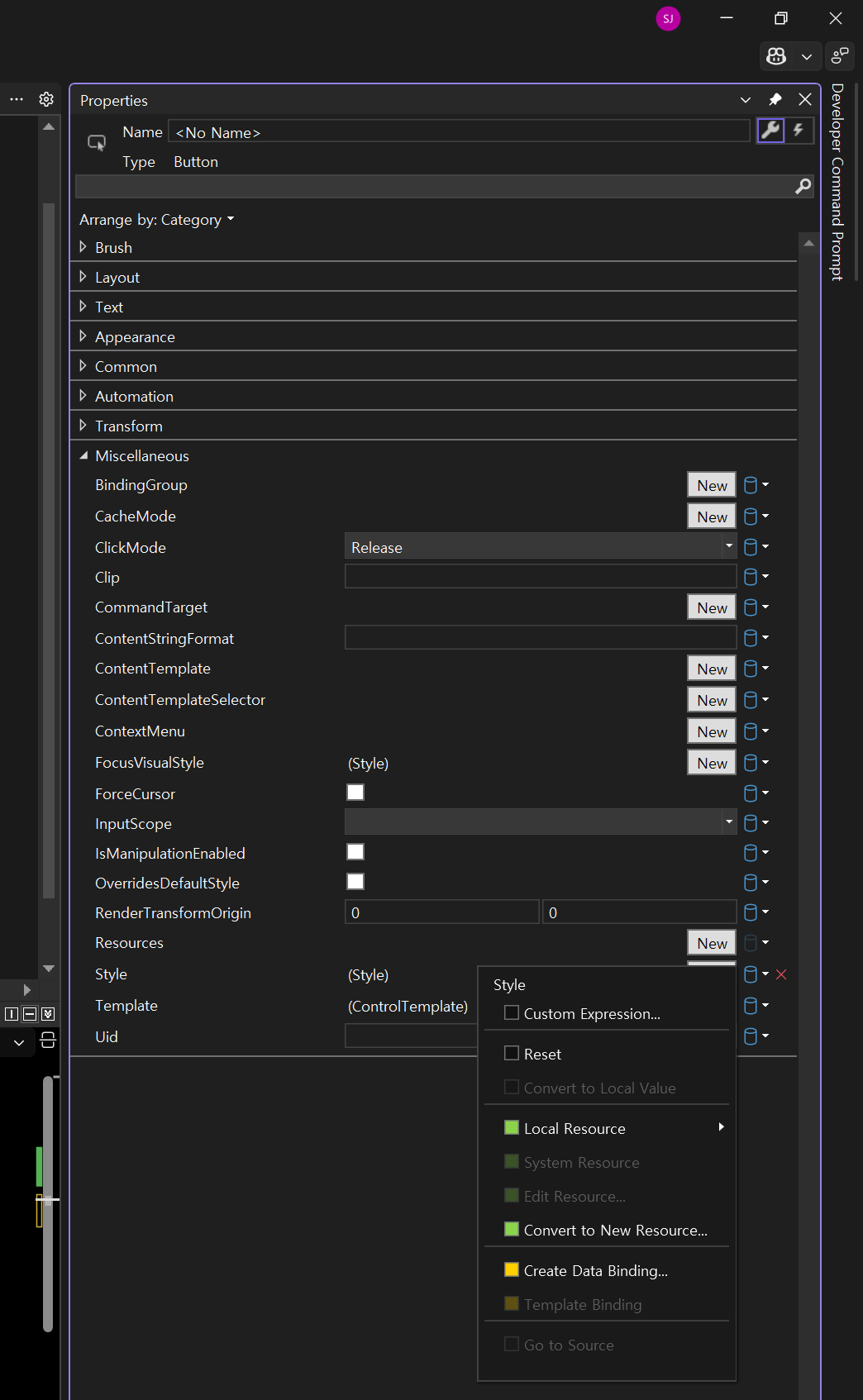Select the Properties wrench view icon
The height and width of the screenshot is (1400, 863).
pos(770,131)
